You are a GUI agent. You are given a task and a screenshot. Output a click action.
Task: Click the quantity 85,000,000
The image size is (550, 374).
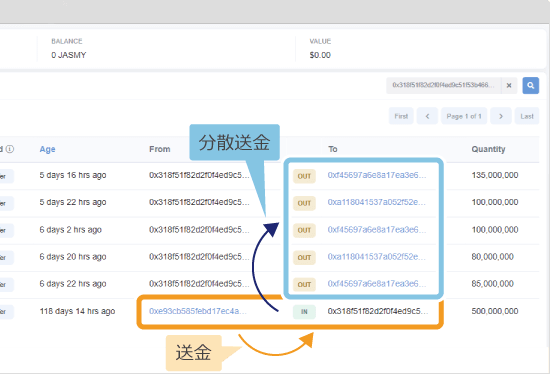(x=492, y=283)
